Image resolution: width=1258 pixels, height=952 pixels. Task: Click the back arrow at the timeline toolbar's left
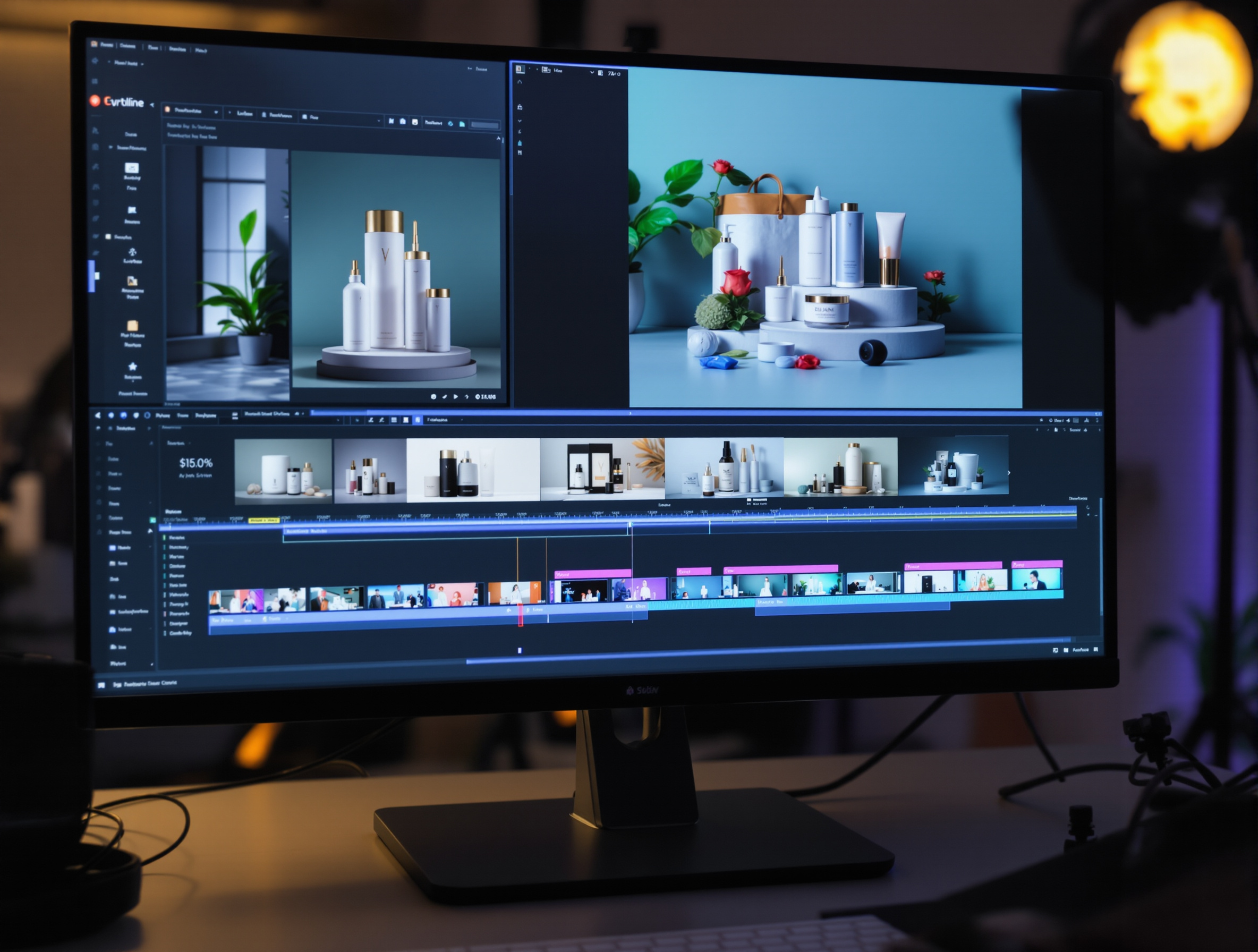click(98, 415)
